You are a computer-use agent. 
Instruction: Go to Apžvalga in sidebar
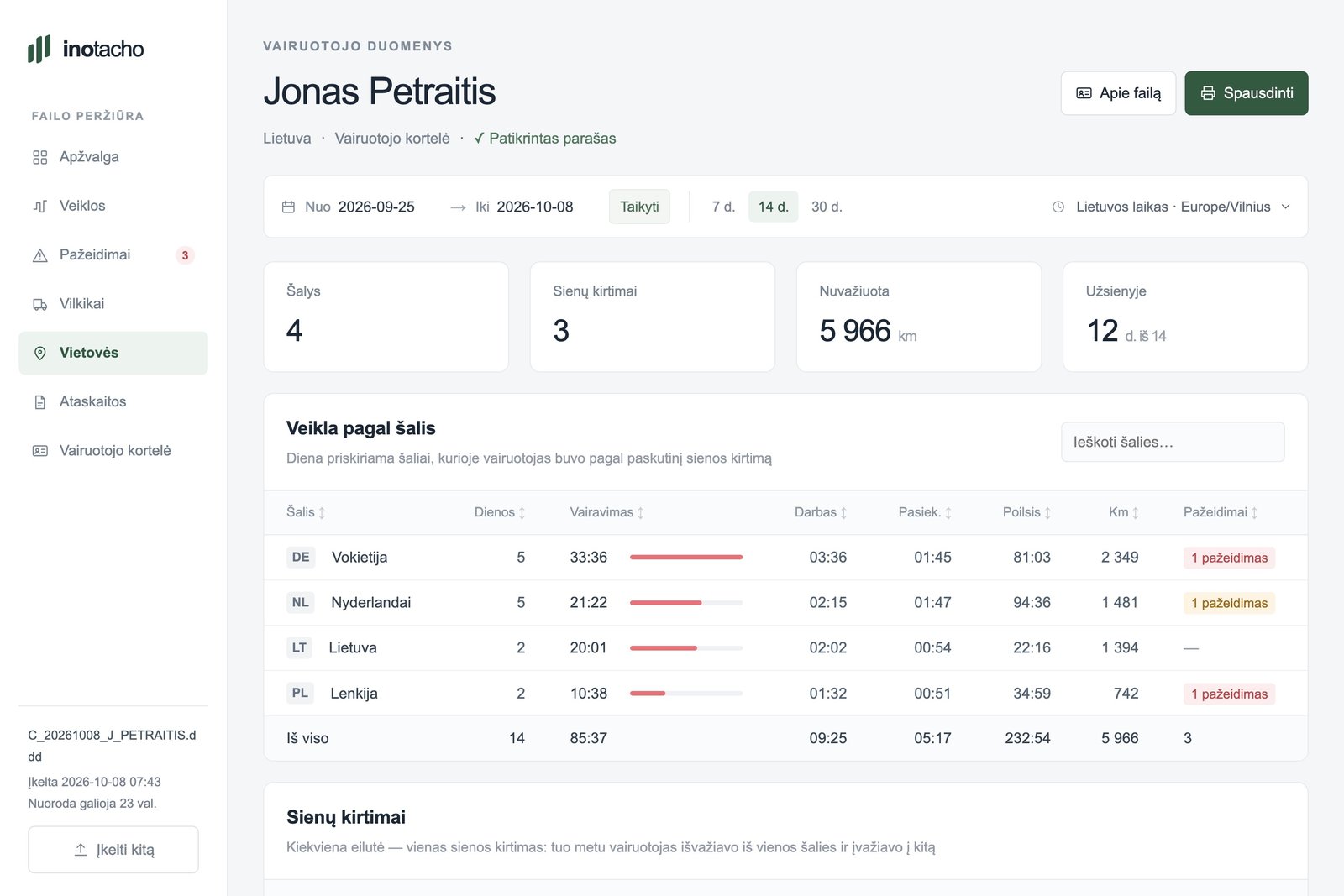(x=113, y=157)
